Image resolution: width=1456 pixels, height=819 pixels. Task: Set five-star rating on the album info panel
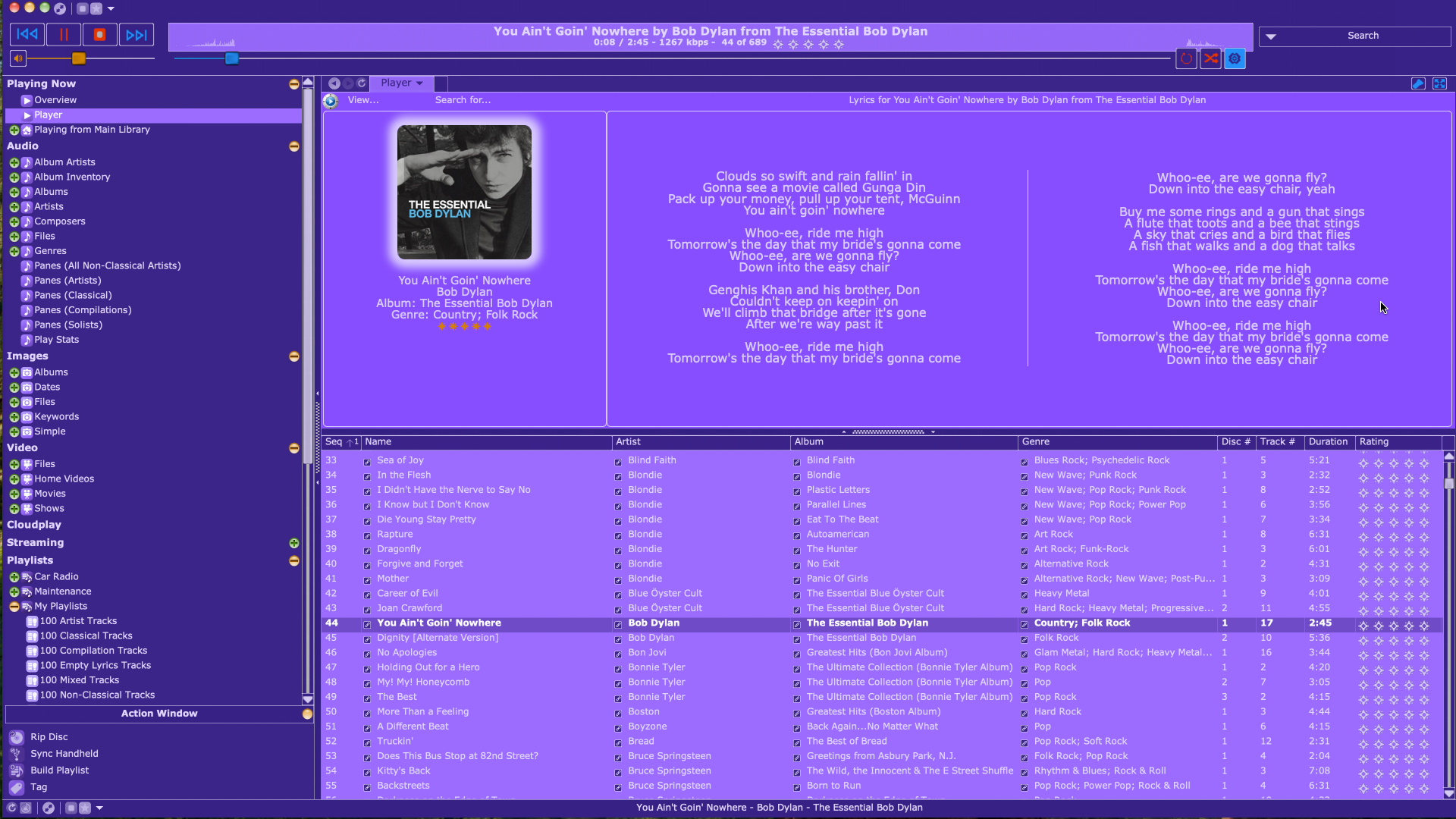487,327
